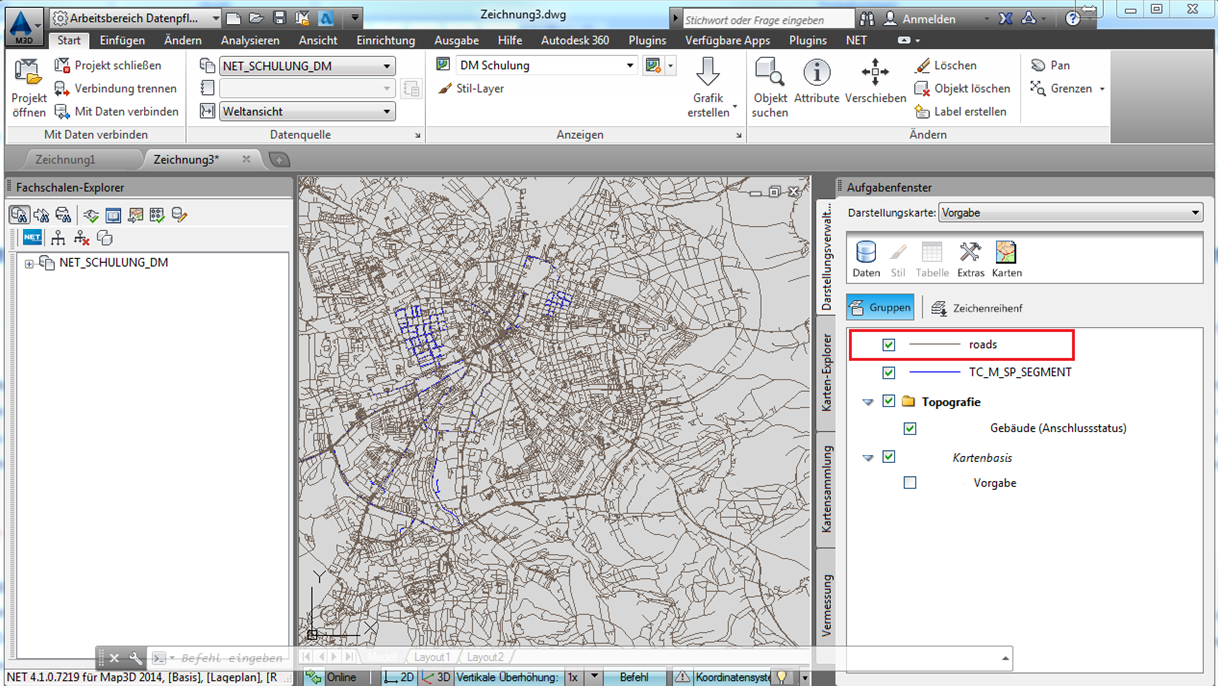Click the wrench icon on command line
1218x688 pixels.
pos(136,658)
